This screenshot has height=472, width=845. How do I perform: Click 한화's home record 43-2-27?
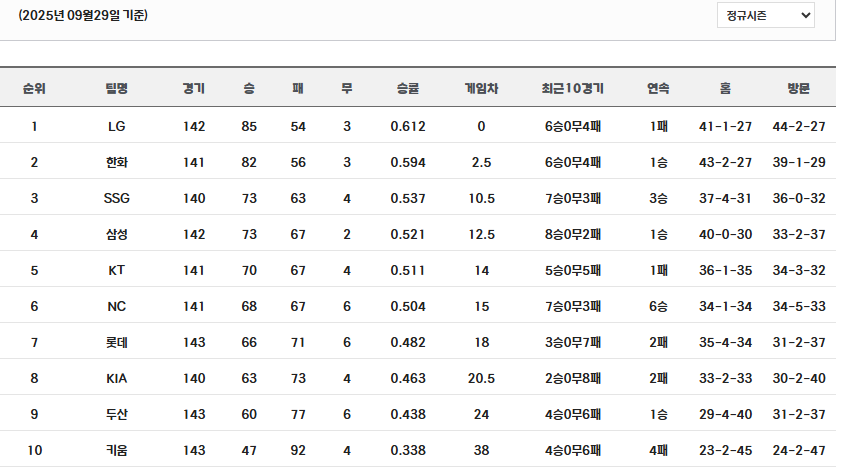tap(725, 163)
